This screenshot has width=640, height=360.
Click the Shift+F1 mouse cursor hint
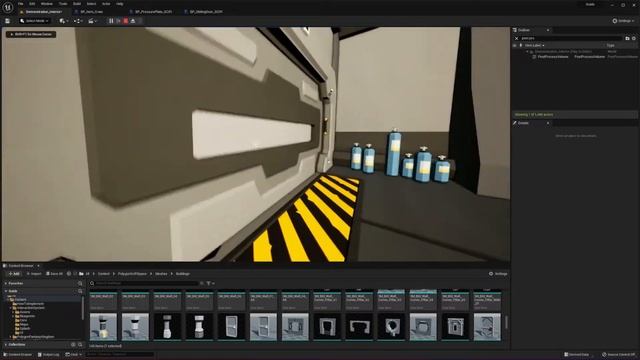point(31,34)
